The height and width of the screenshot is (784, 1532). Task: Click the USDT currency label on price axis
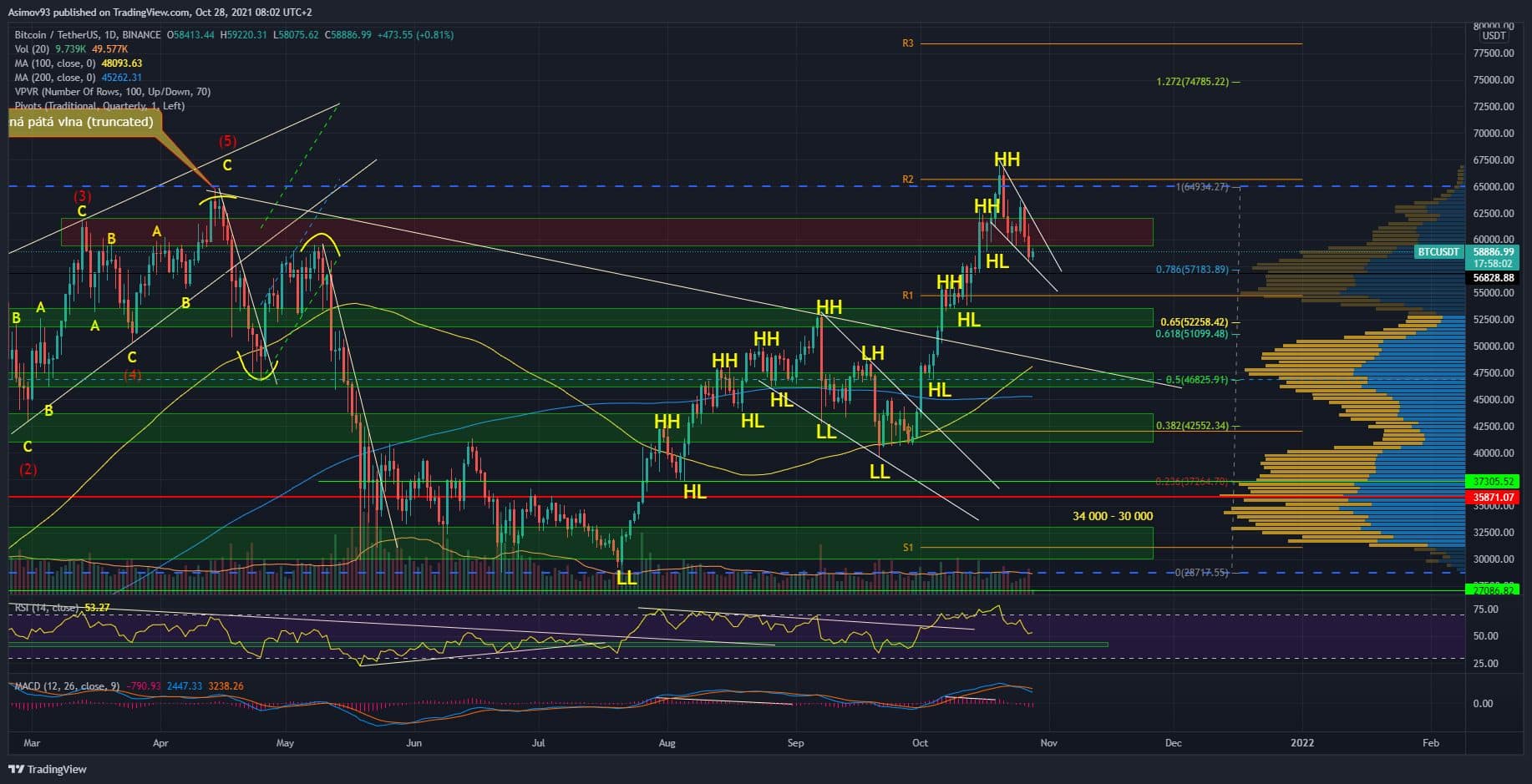pos(1494,36)
